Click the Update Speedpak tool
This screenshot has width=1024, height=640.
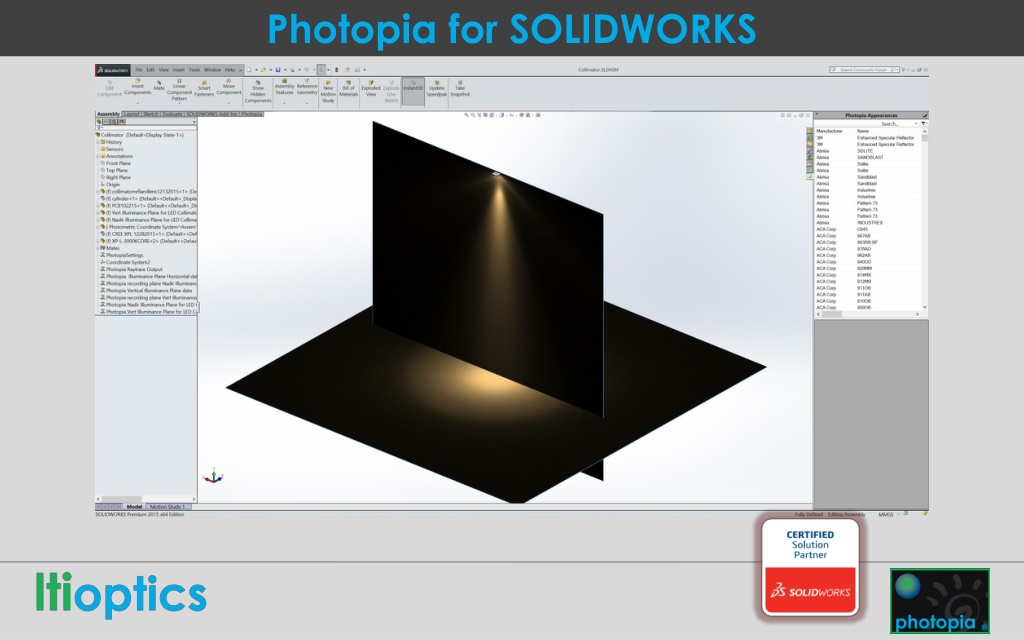(436, 89)
